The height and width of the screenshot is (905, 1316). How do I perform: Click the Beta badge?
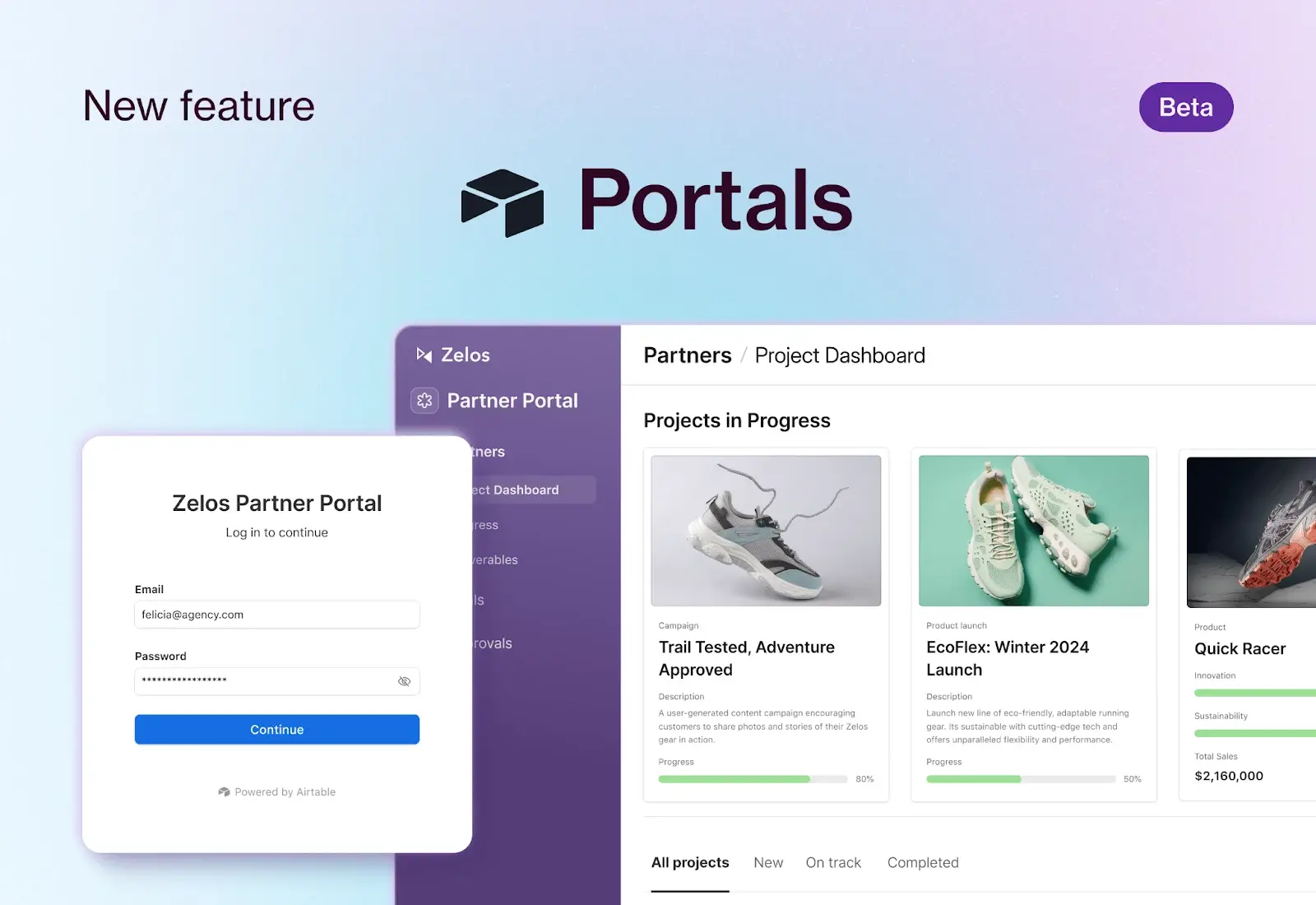coord(1186,107)
